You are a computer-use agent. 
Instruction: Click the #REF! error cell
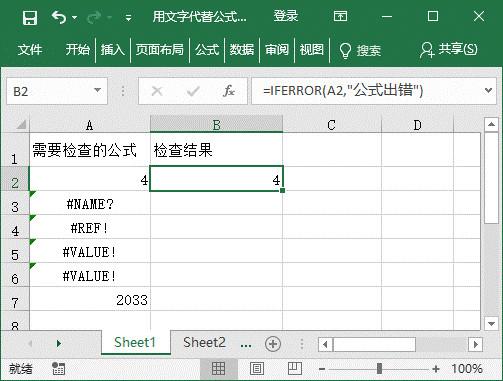click(x=90, y=227)
